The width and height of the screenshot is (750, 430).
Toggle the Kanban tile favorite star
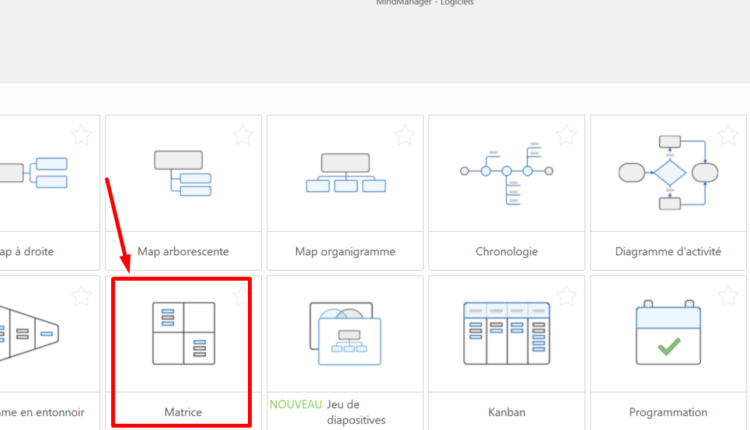point(566,296)
